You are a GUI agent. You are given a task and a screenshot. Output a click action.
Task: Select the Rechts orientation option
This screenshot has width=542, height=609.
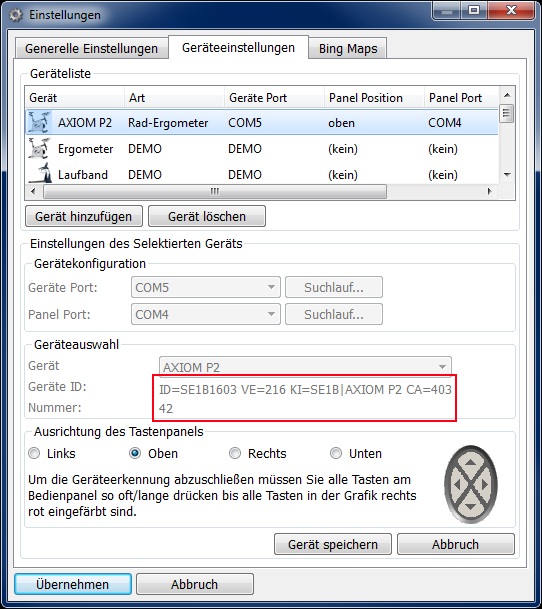click(x=235, y=453)
